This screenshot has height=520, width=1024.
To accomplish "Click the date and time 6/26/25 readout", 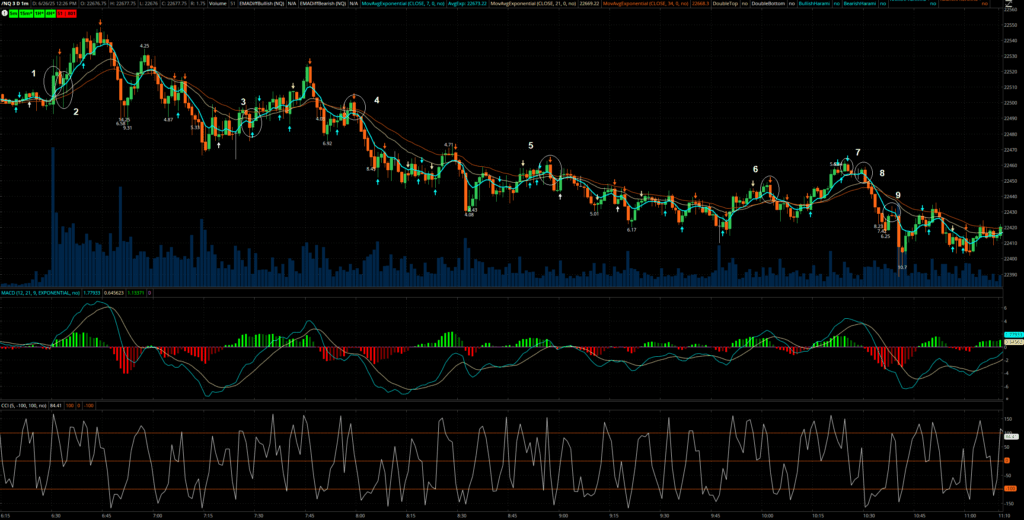I will pyautogui.click(x=54, y=3).
